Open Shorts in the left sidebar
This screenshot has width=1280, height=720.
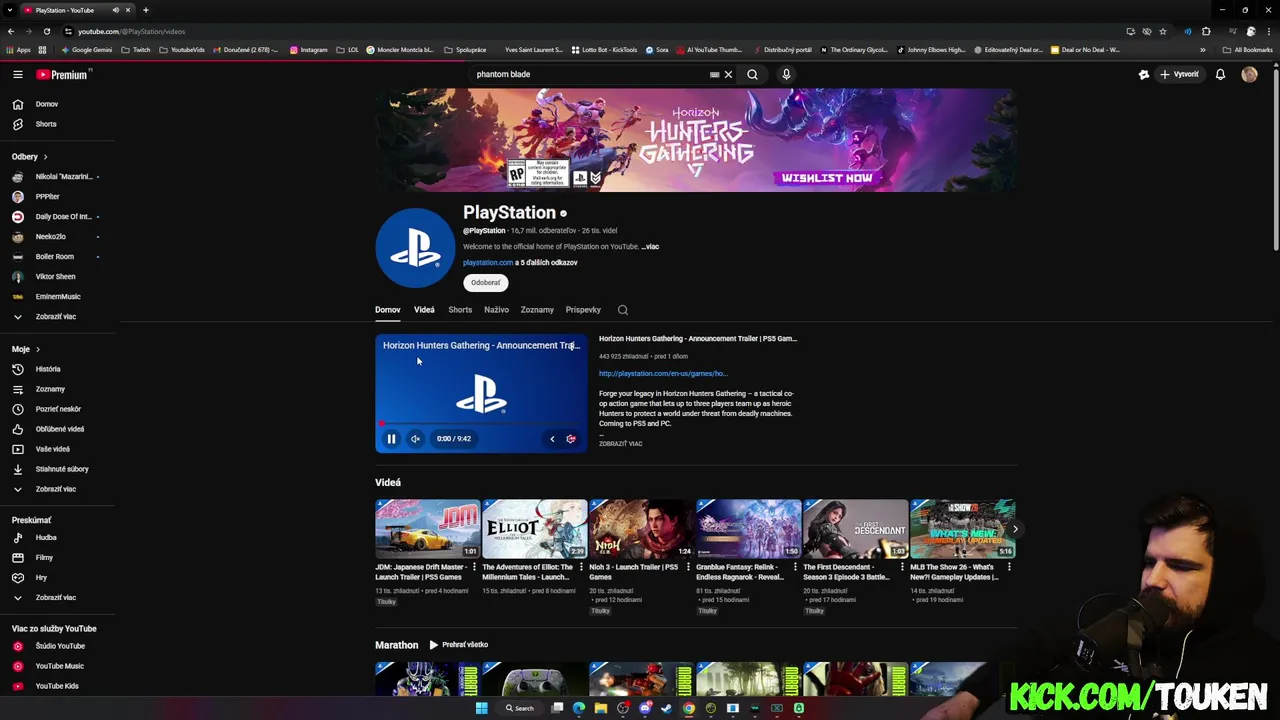click(x=46, y=124)
